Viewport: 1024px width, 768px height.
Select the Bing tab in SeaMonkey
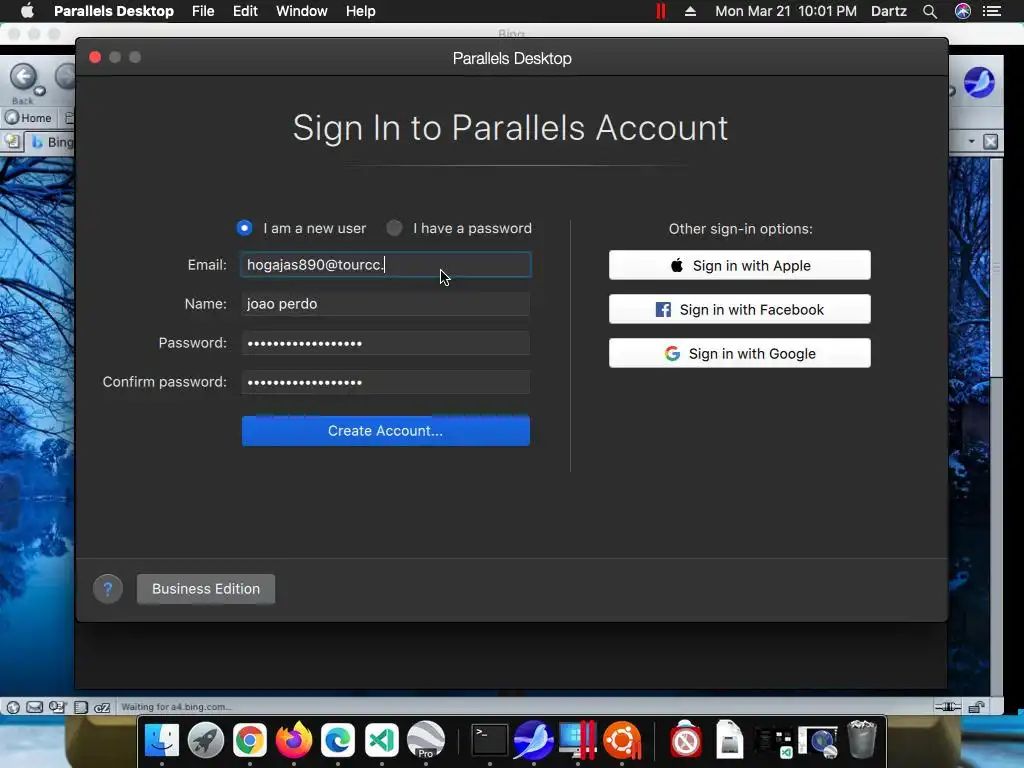coord(52,142)
